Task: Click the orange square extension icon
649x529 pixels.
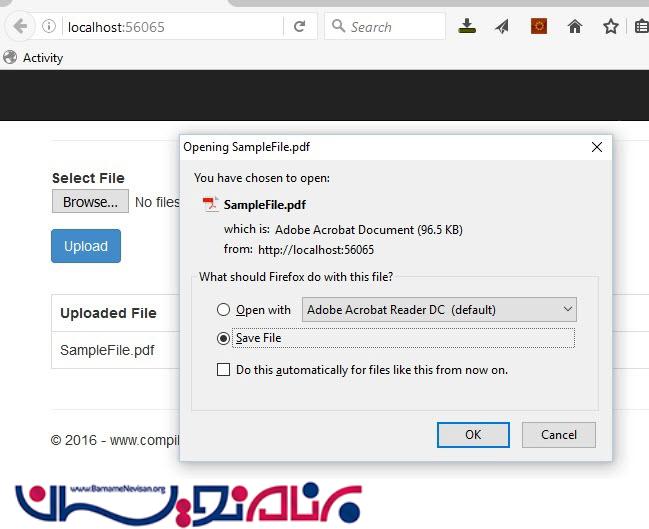Action: [x=539, y=26]
